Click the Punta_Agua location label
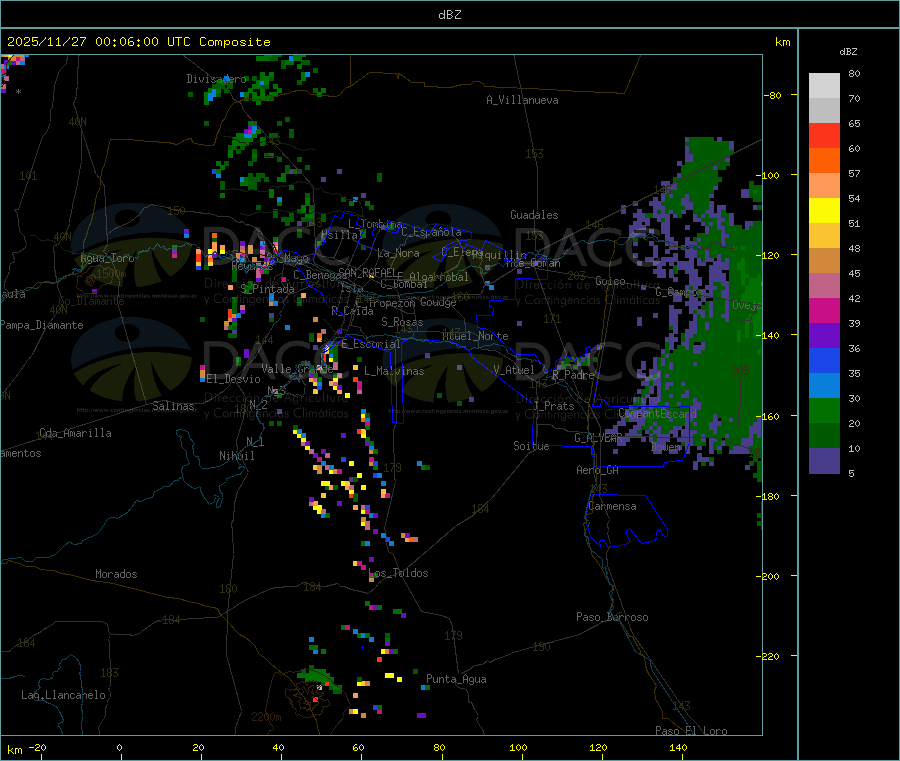Image resolution: width=900 pixels, height=761 pixels. tap(456, 679)
